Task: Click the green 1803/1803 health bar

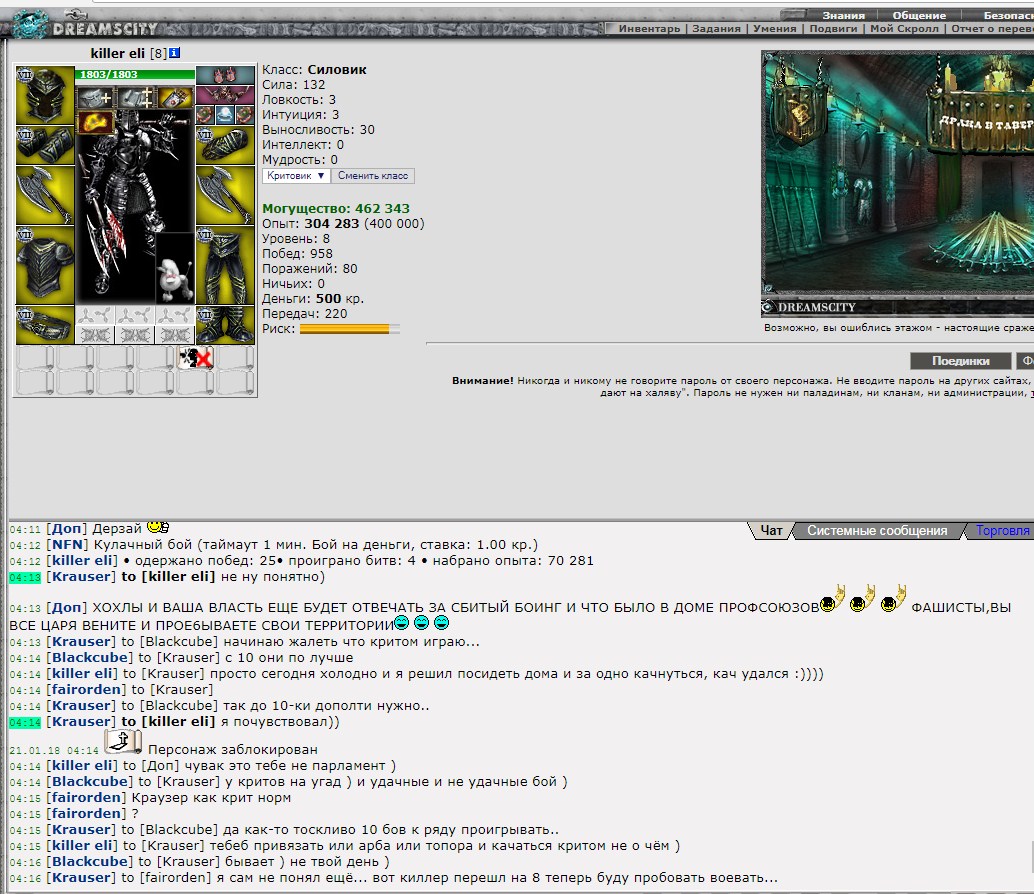Action: click(135, 74)
